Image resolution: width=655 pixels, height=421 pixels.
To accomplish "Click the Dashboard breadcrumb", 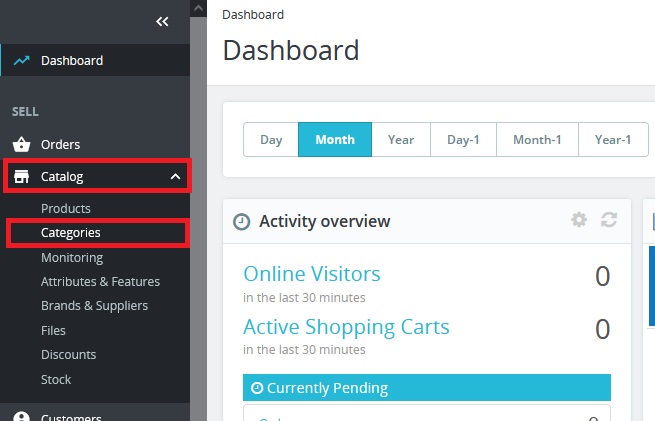I will [253, 15].
